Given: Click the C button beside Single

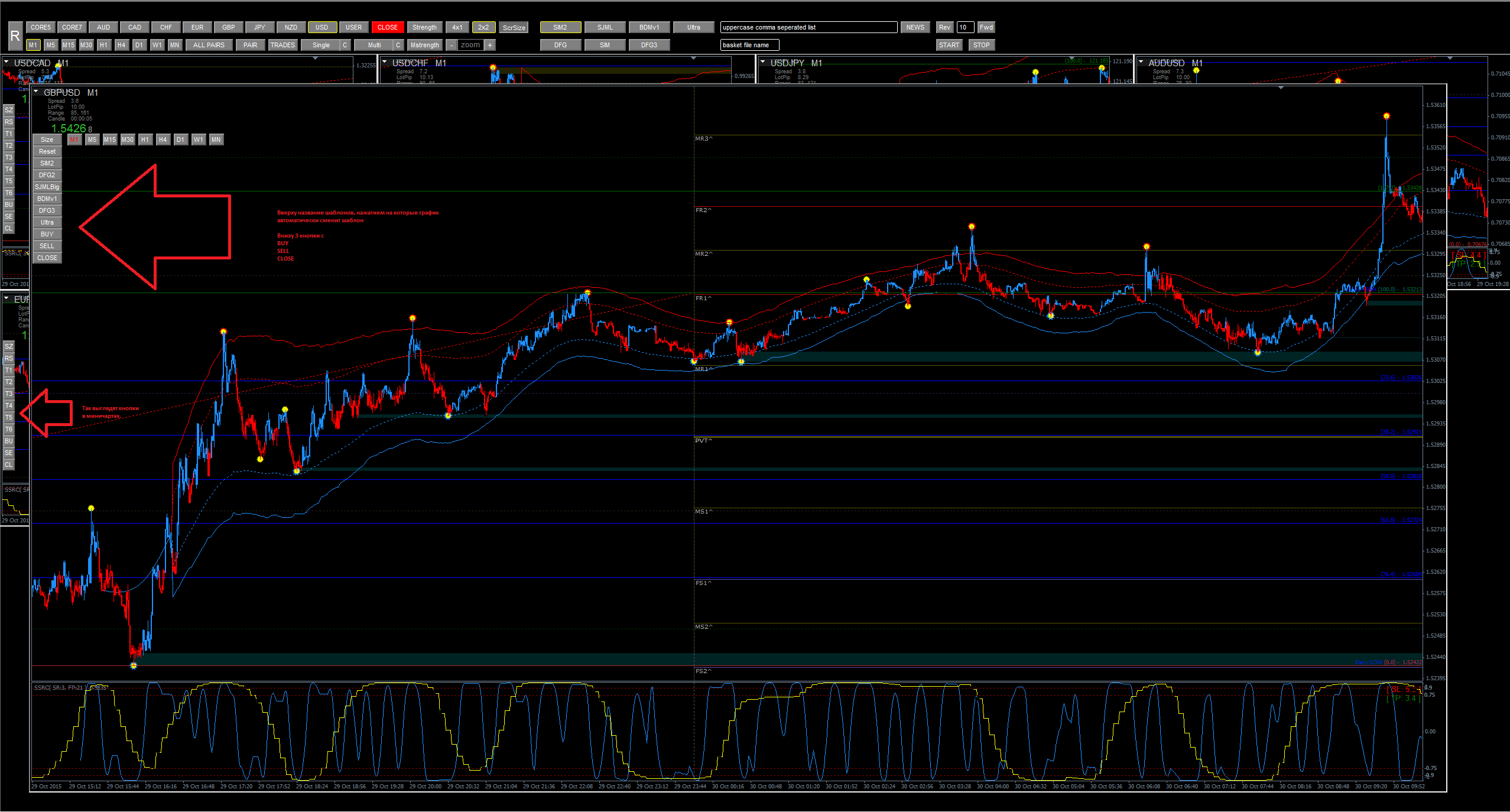Looking at the screenshot, I should coord(345,45).
